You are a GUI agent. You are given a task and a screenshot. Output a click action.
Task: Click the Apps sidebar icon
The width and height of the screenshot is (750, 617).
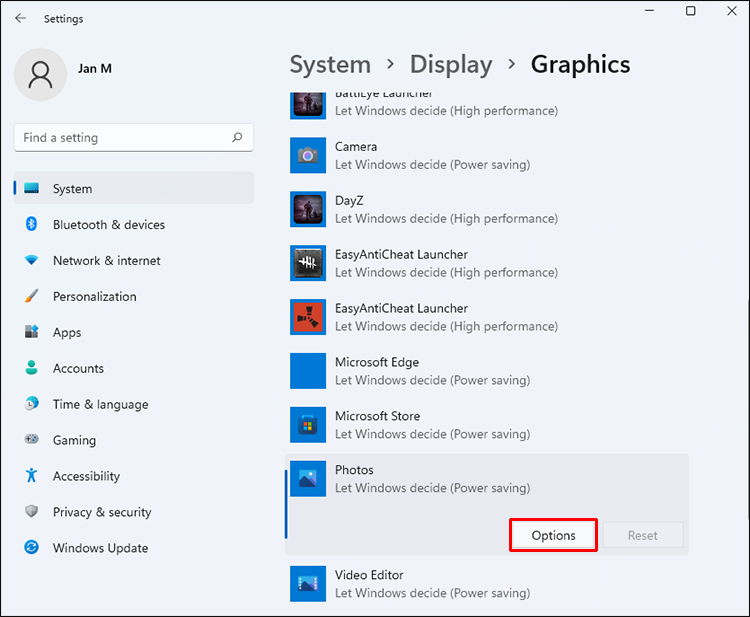[x=32, y=331]
